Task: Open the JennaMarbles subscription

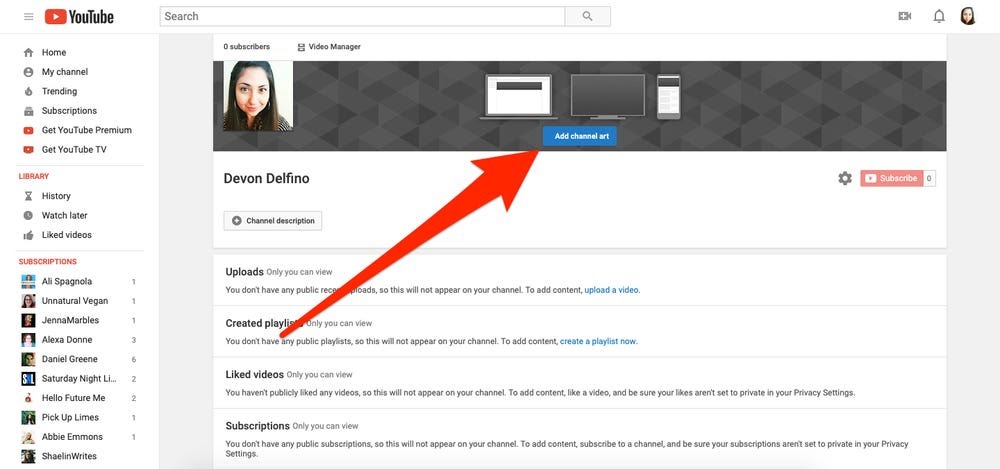Action: [68, 320]
